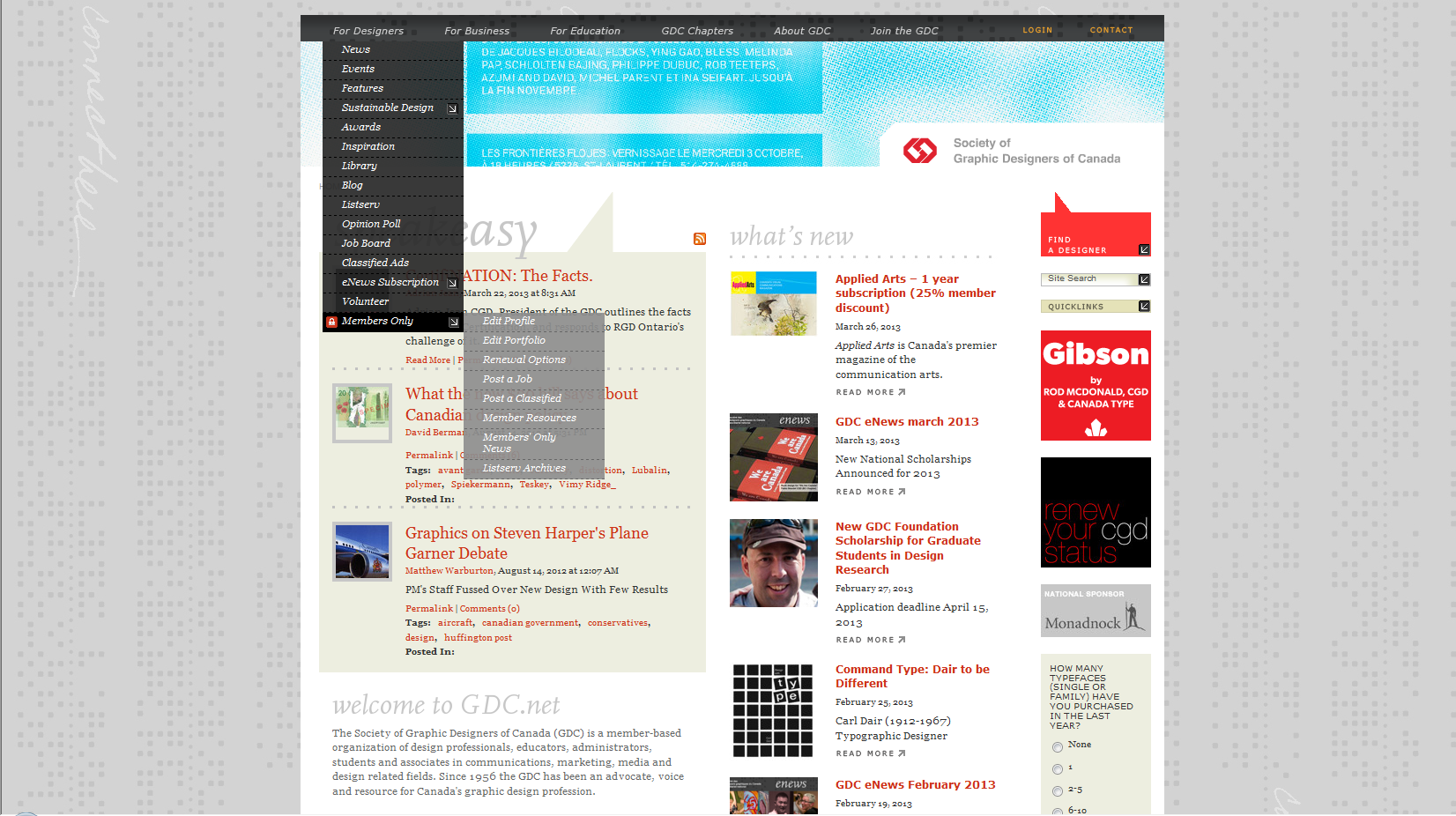Click the GDC red logo icon

coord(920,151)
